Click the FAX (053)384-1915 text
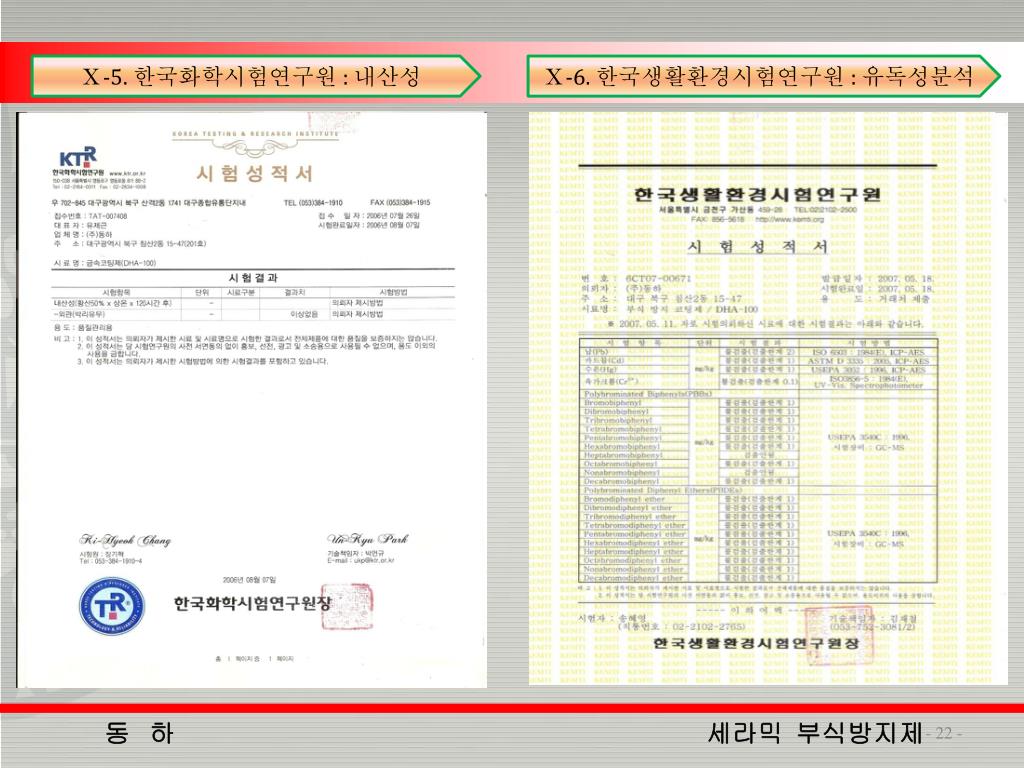1024x768 pixels. [x=400, y=202]
